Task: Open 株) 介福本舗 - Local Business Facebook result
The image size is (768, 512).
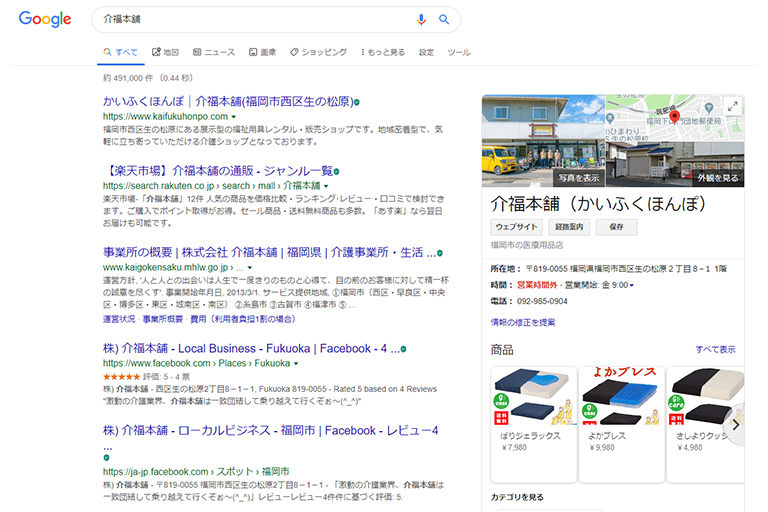Action: pyautogui.click(x=251, y=348)
